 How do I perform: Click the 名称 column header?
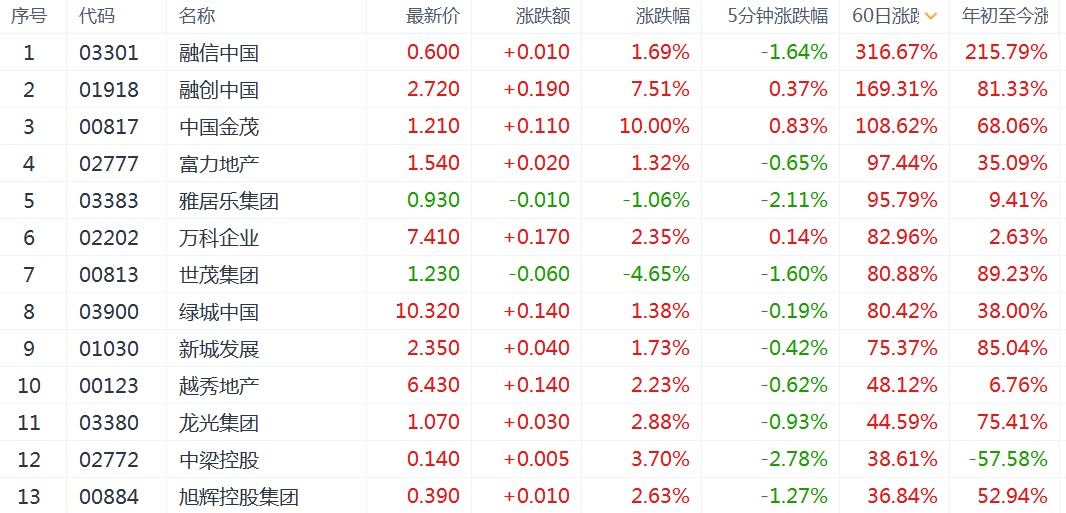point(197,16)
